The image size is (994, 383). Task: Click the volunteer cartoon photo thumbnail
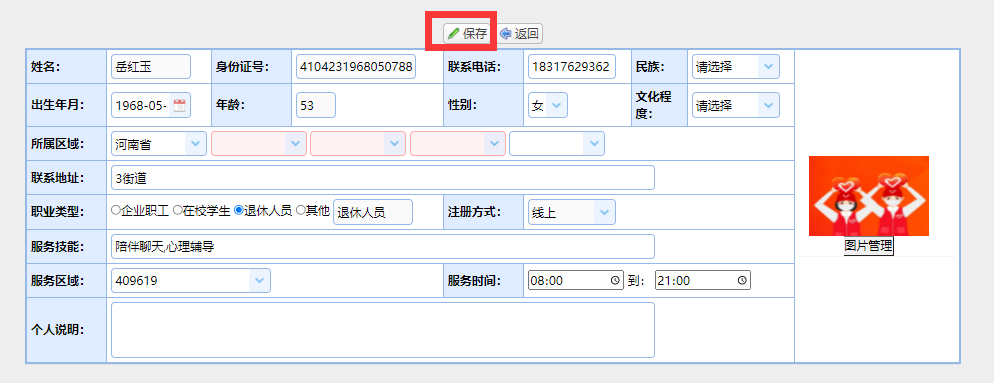pyautogui.click(x=868, y=196)
